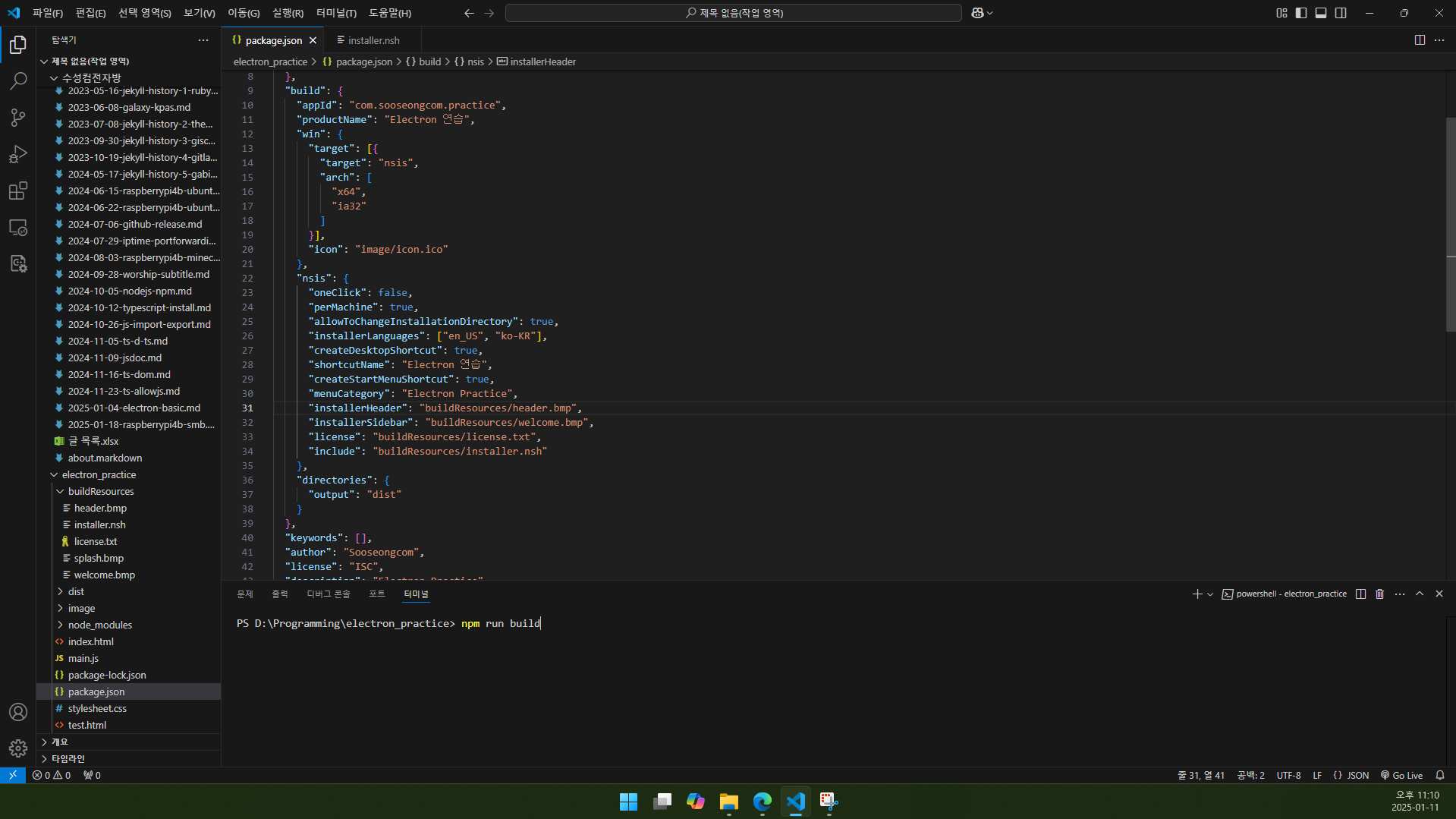
Task: Open the terminal launch profile dropdown
Action: (1210, 594)
